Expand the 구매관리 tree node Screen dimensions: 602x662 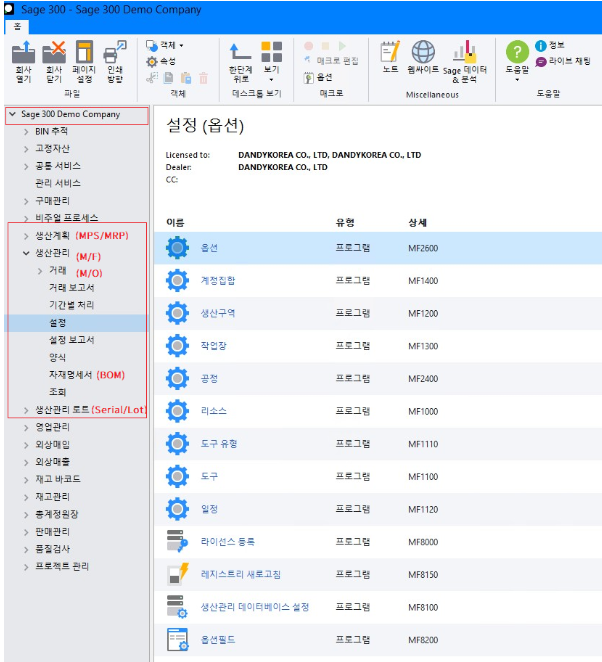26,201
